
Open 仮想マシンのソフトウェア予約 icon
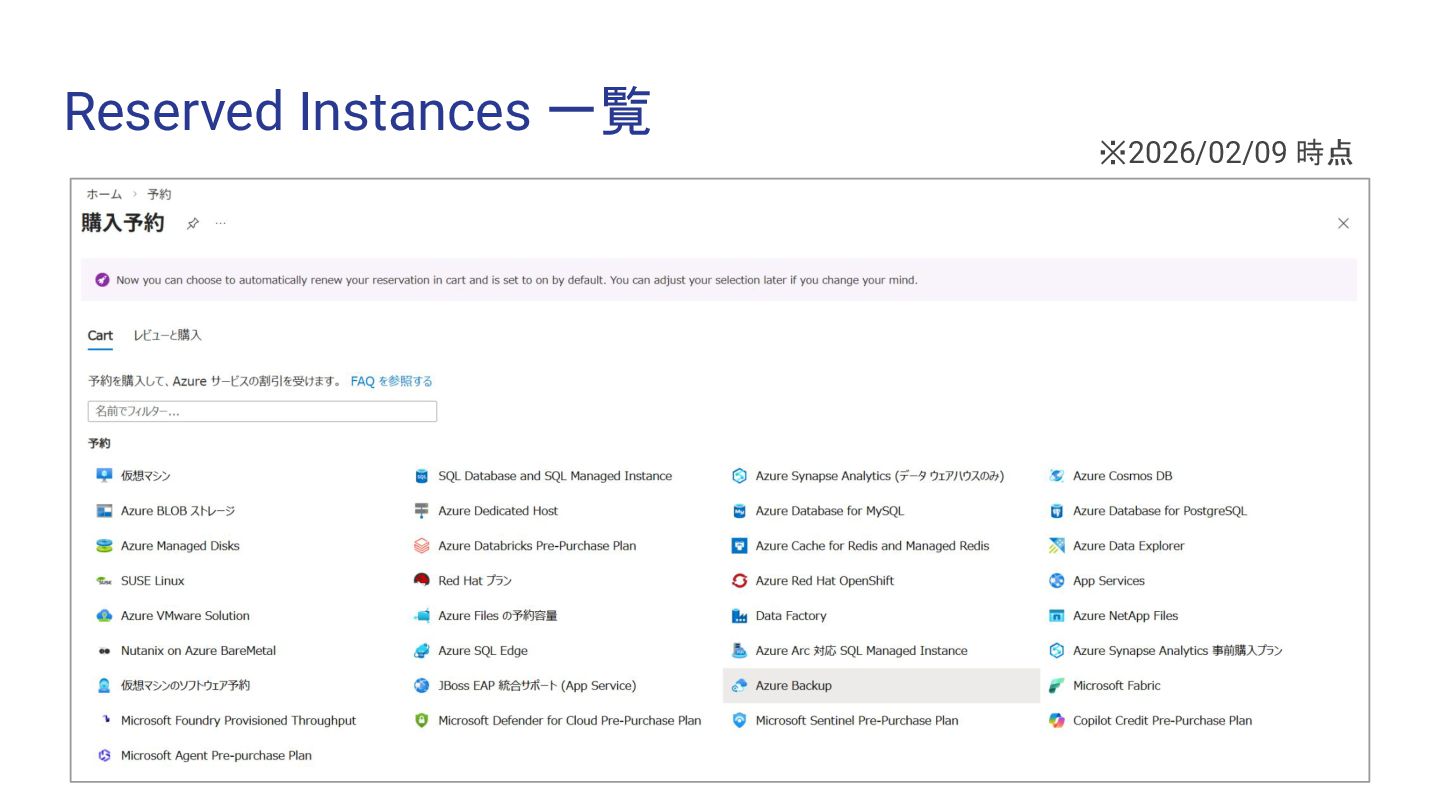click(104, 686)
